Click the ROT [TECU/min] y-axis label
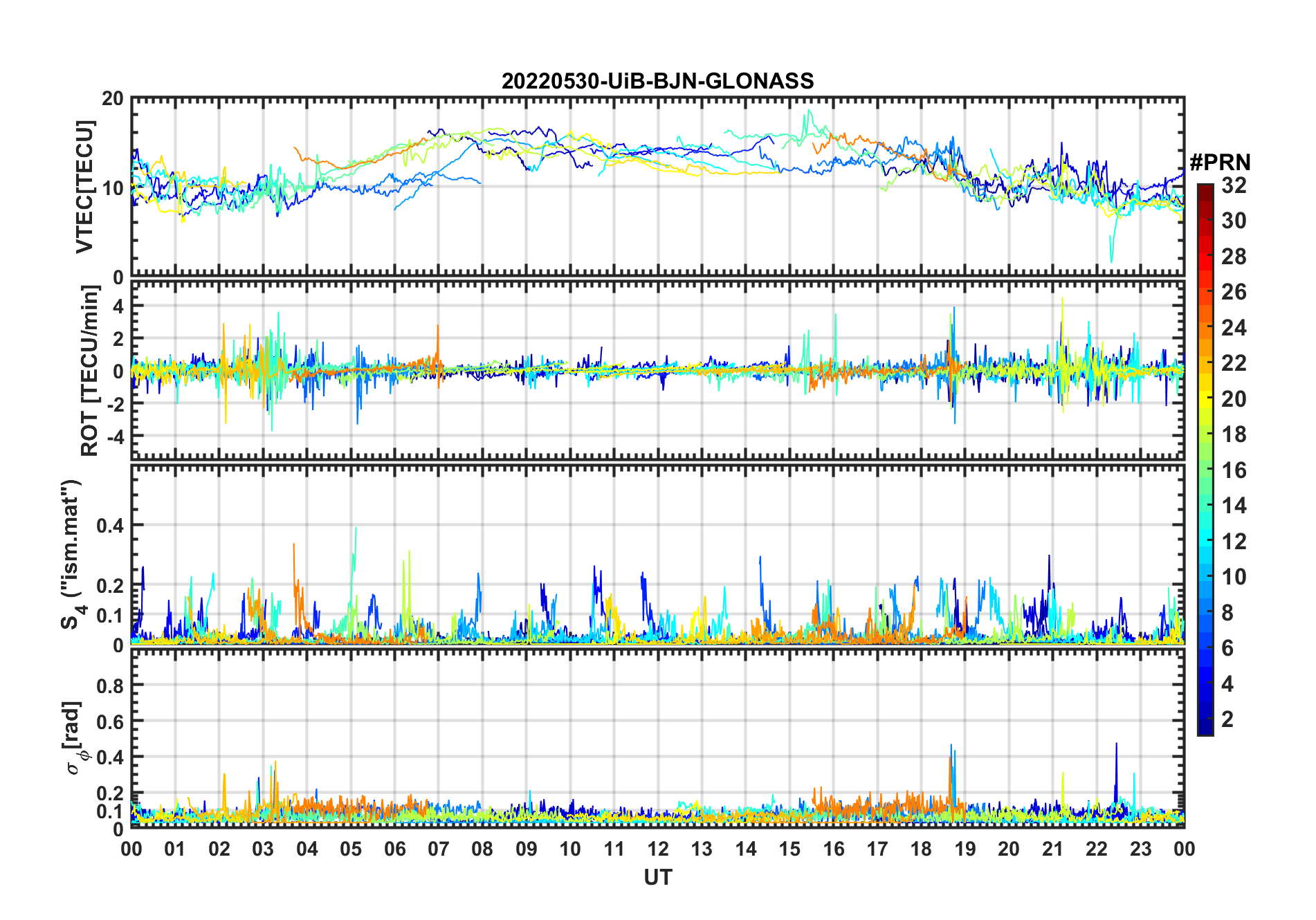Screen dimensions: 1316x920 click(x=89, y=371)
